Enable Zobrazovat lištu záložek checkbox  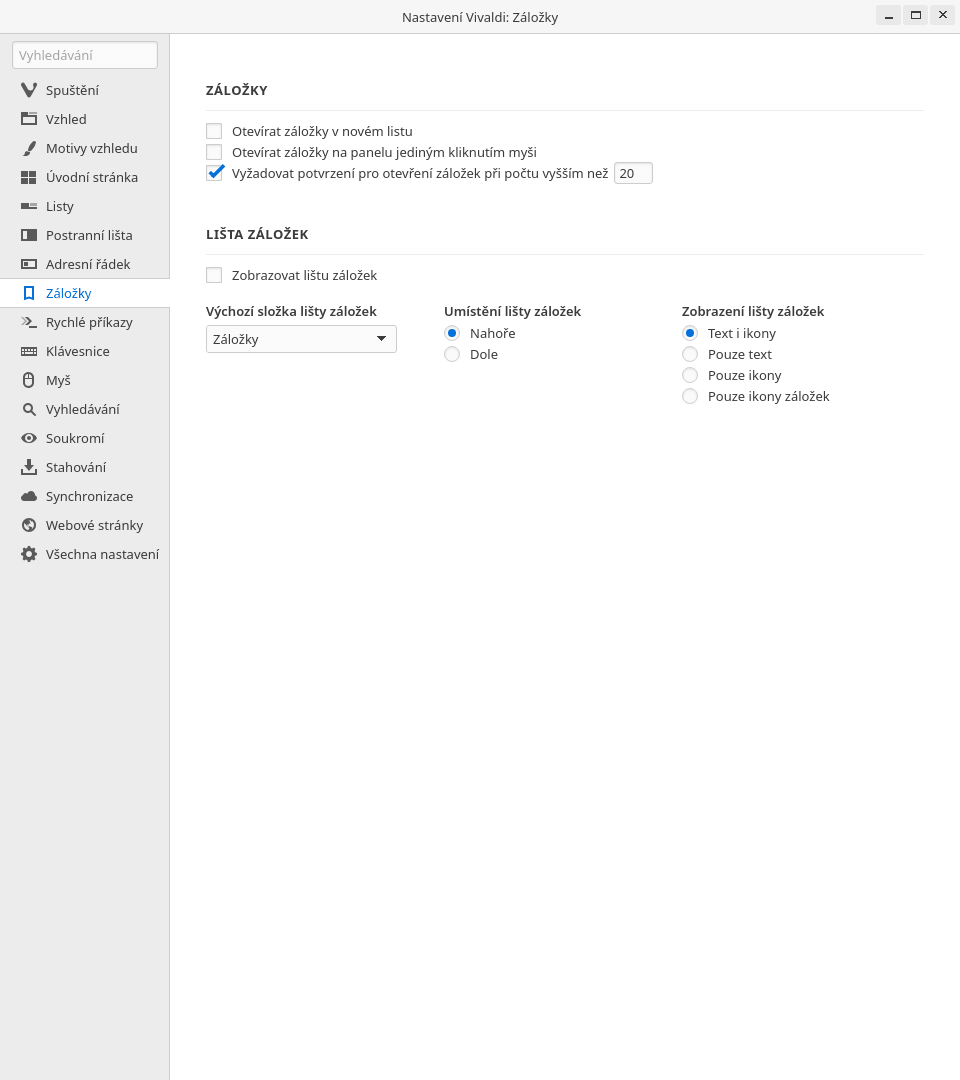(214, 276)
